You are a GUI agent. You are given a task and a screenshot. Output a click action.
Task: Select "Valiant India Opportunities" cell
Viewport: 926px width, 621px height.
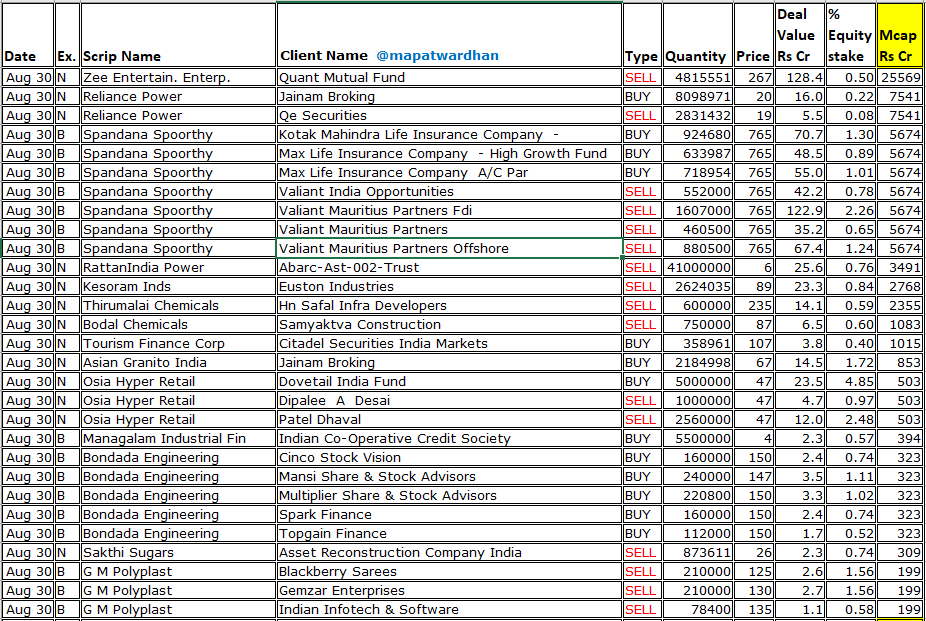pos(449,191)
